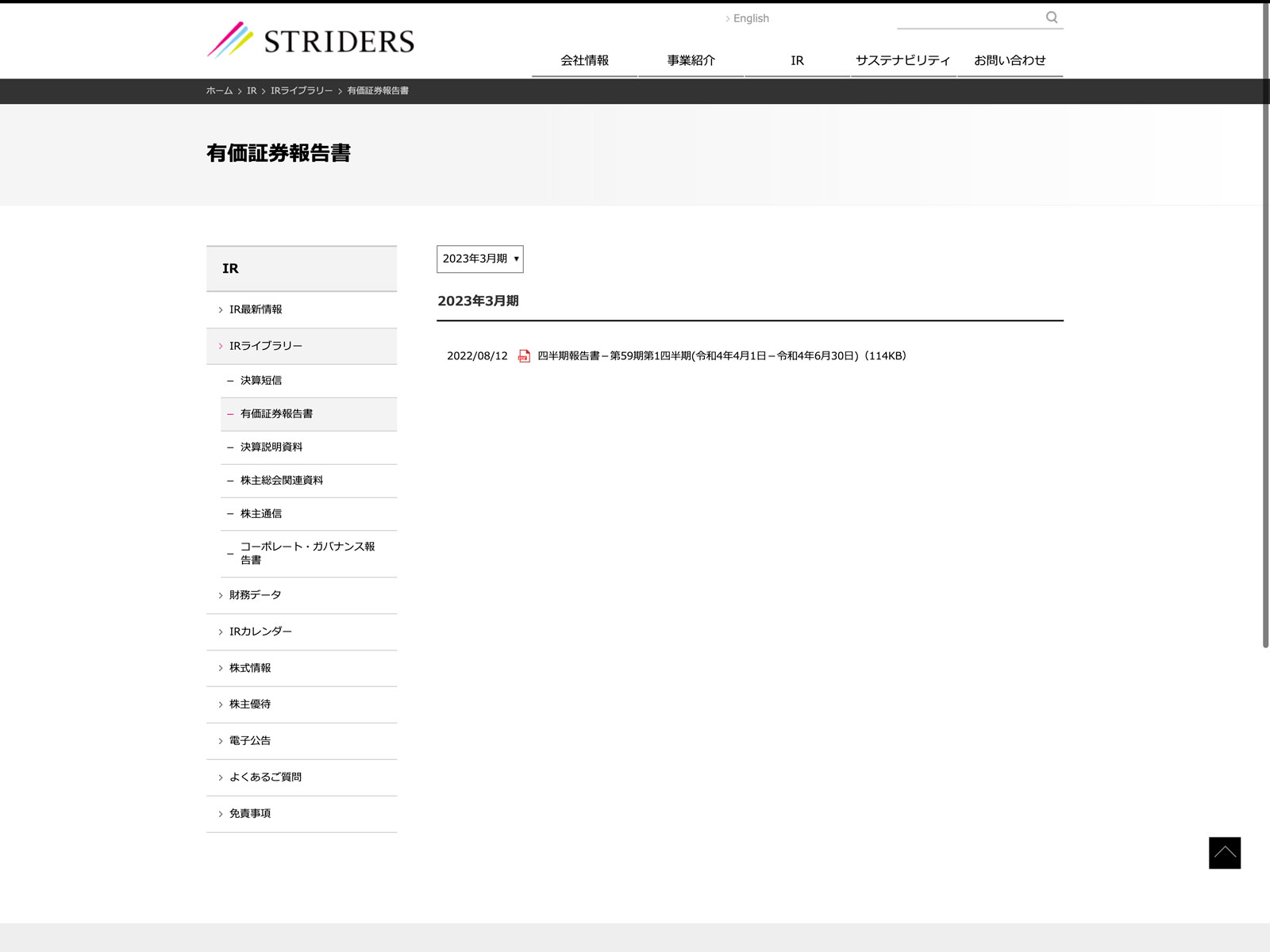1270x952 pixels.
Task: Select 株主総会関連資料 in the sidebar
Action: pyautogui.click(x=281, y=481)
